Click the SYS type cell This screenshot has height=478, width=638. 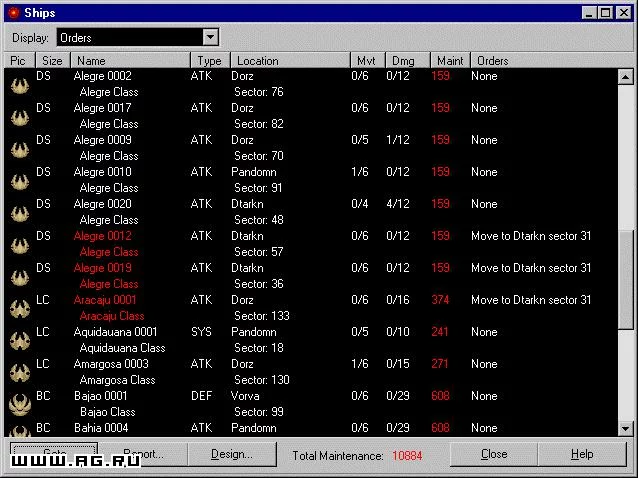(x=201, y=332)
